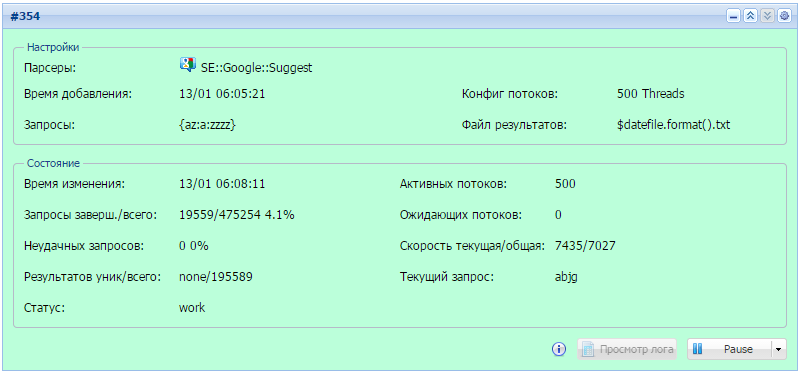Click the Google Suggest parser icon

pos(188,65)
